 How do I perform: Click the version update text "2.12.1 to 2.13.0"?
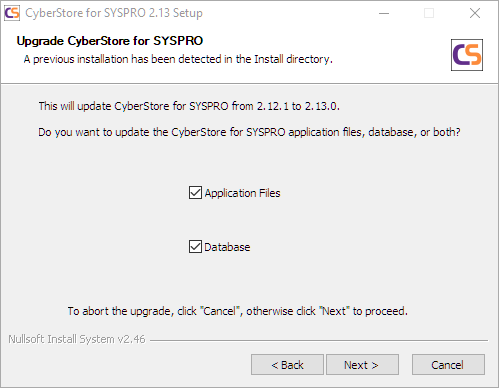[x=298, y=106]
